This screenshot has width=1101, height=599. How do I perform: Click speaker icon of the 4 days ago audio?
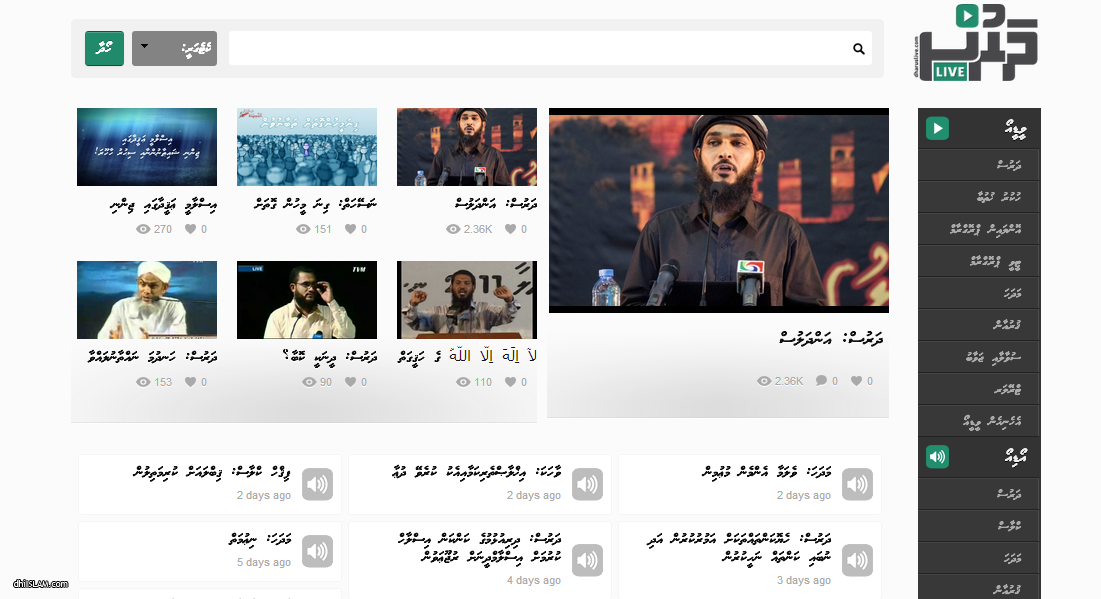(x=587, y=560)
